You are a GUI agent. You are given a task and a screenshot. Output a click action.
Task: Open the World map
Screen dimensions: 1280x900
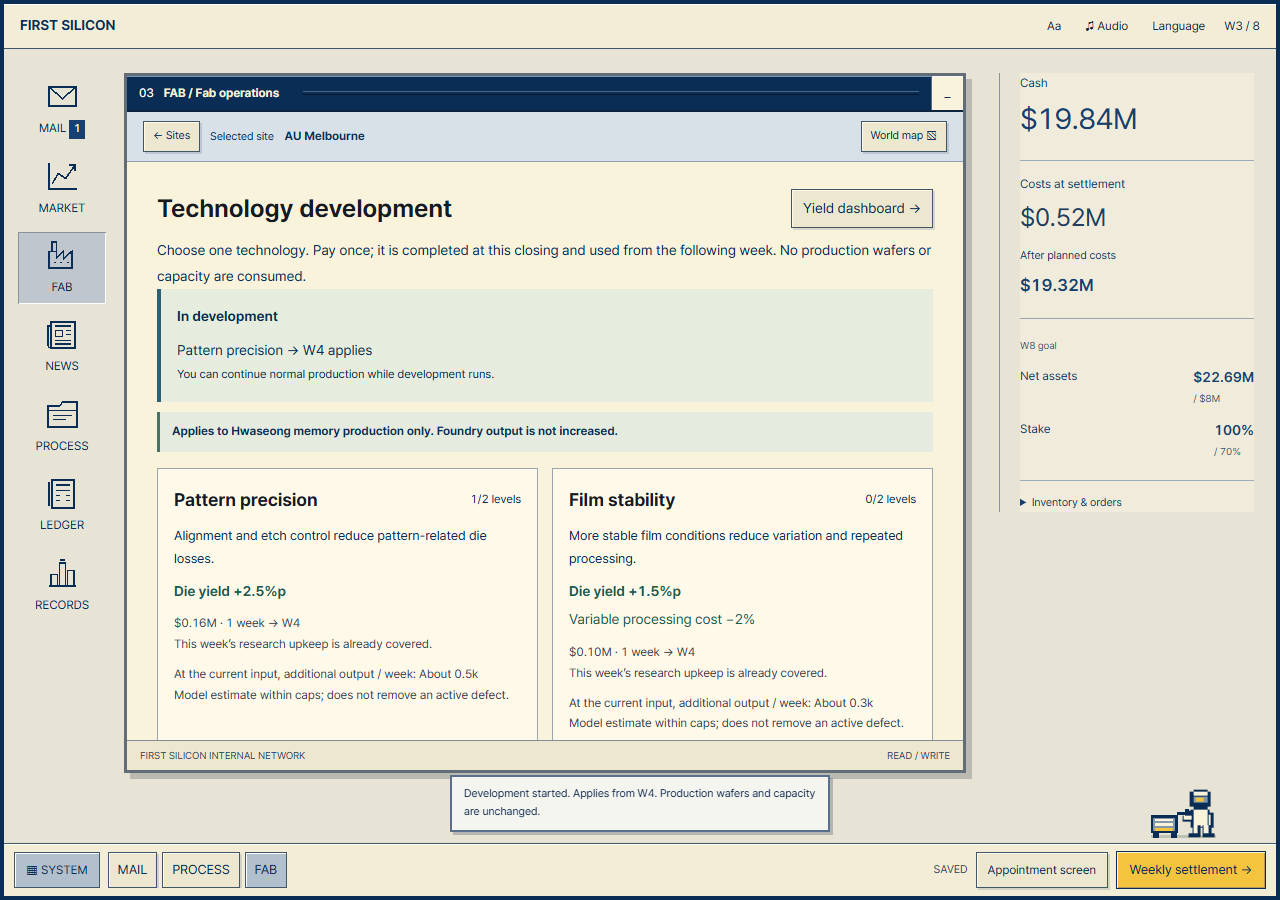coord(903,136)
